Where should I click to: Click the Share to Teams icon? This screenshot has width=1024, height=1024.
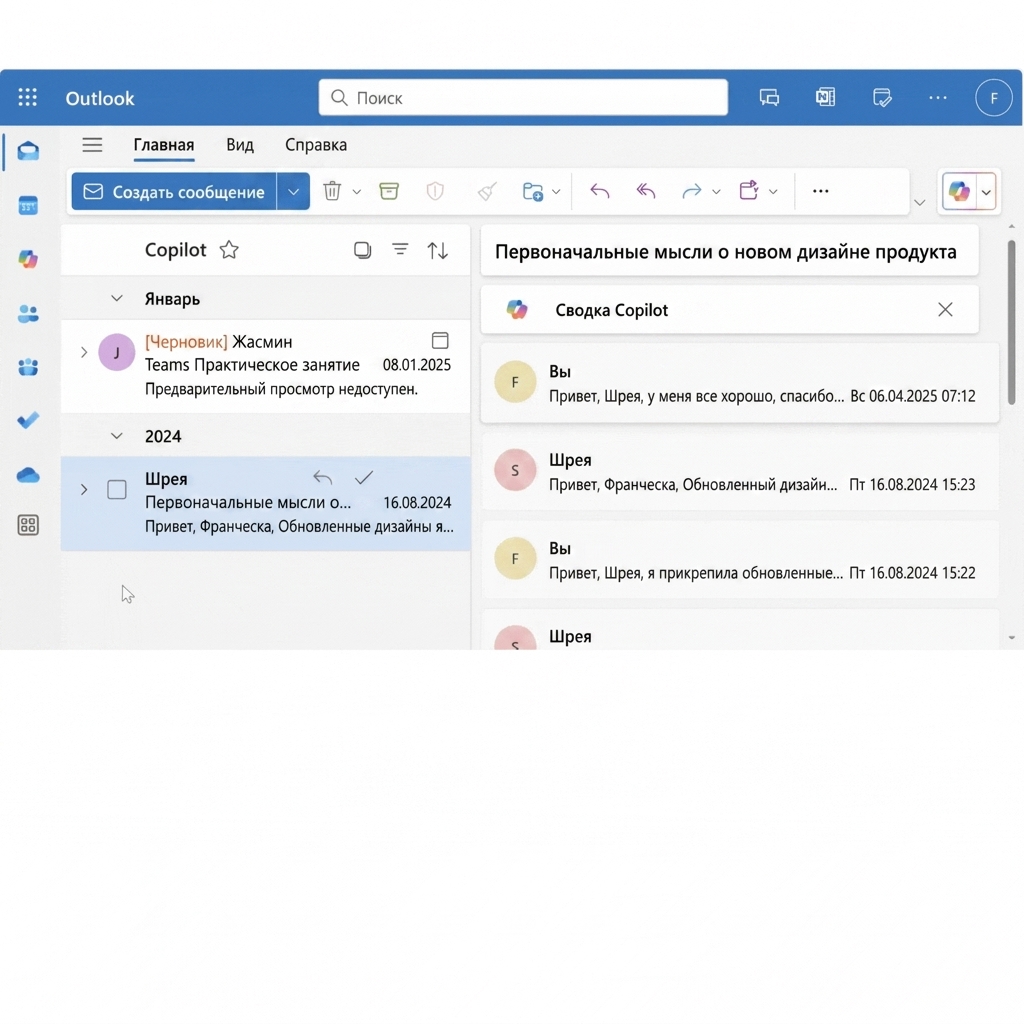[749, 191]
